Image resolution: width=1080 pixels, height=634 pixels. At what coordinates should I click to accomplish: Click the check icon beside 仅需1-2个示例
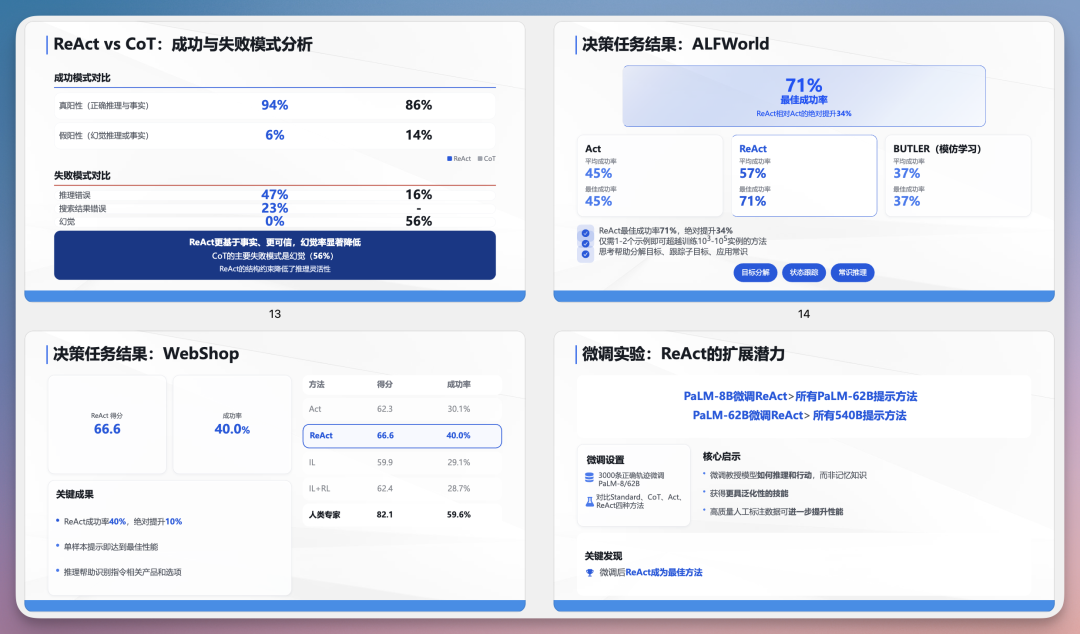(x=585, y=243)
